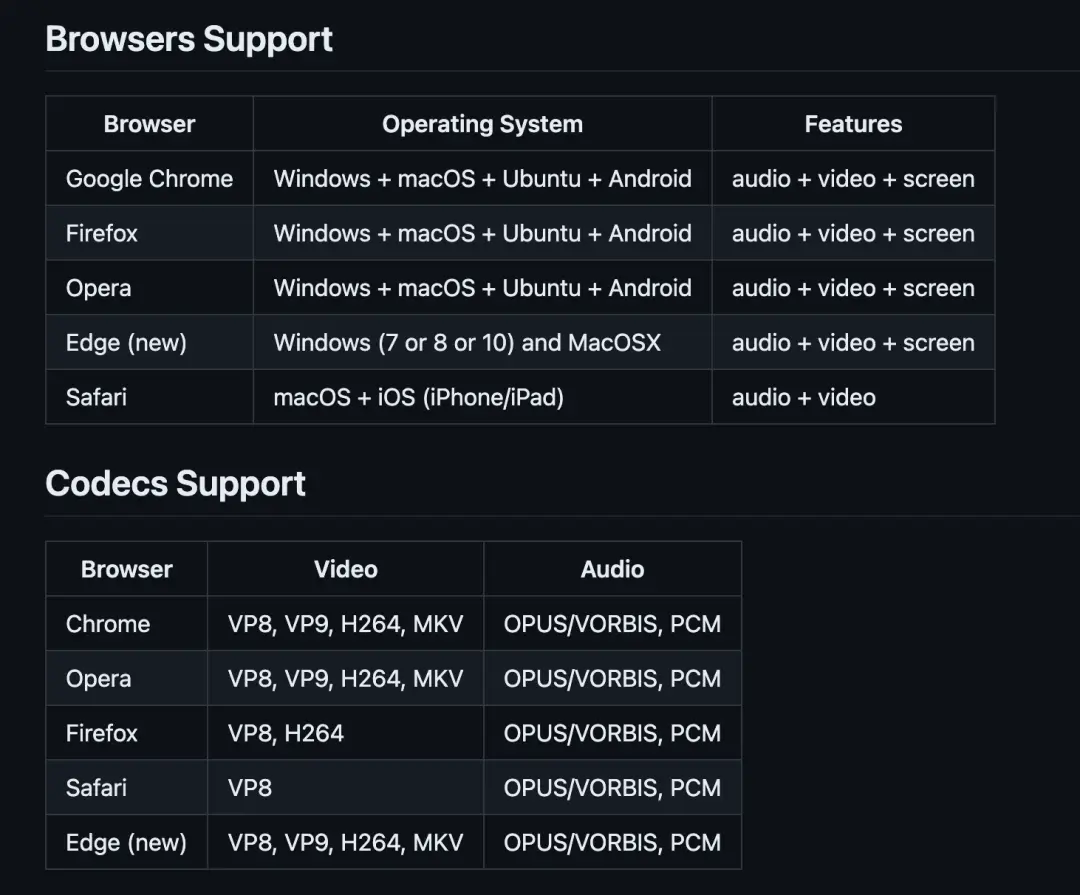Click the Browsers Support heading

pyautogui.click(x=189, y=40)
